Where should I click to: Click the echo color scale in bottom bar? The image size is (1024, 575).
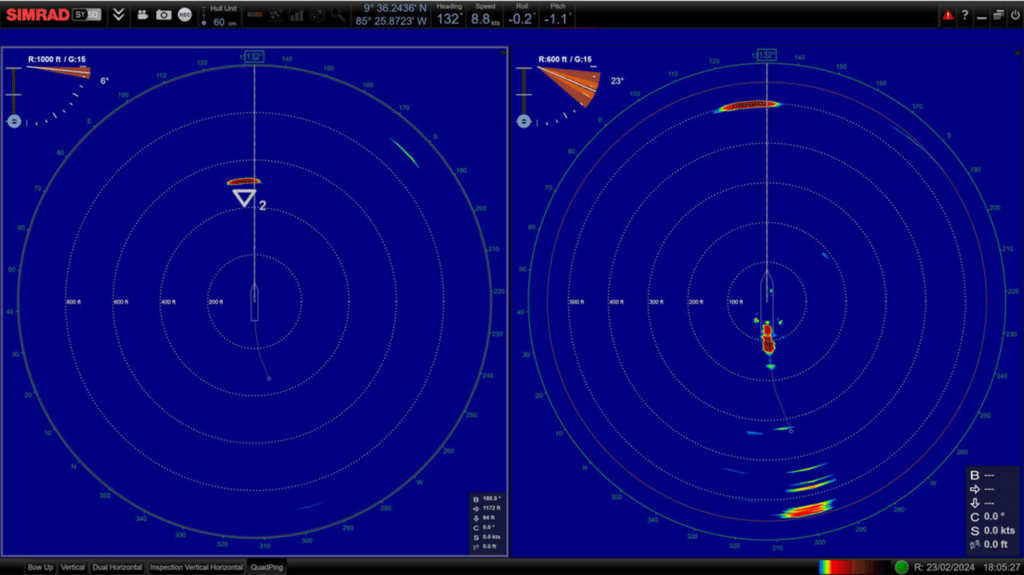coord(853,567)
